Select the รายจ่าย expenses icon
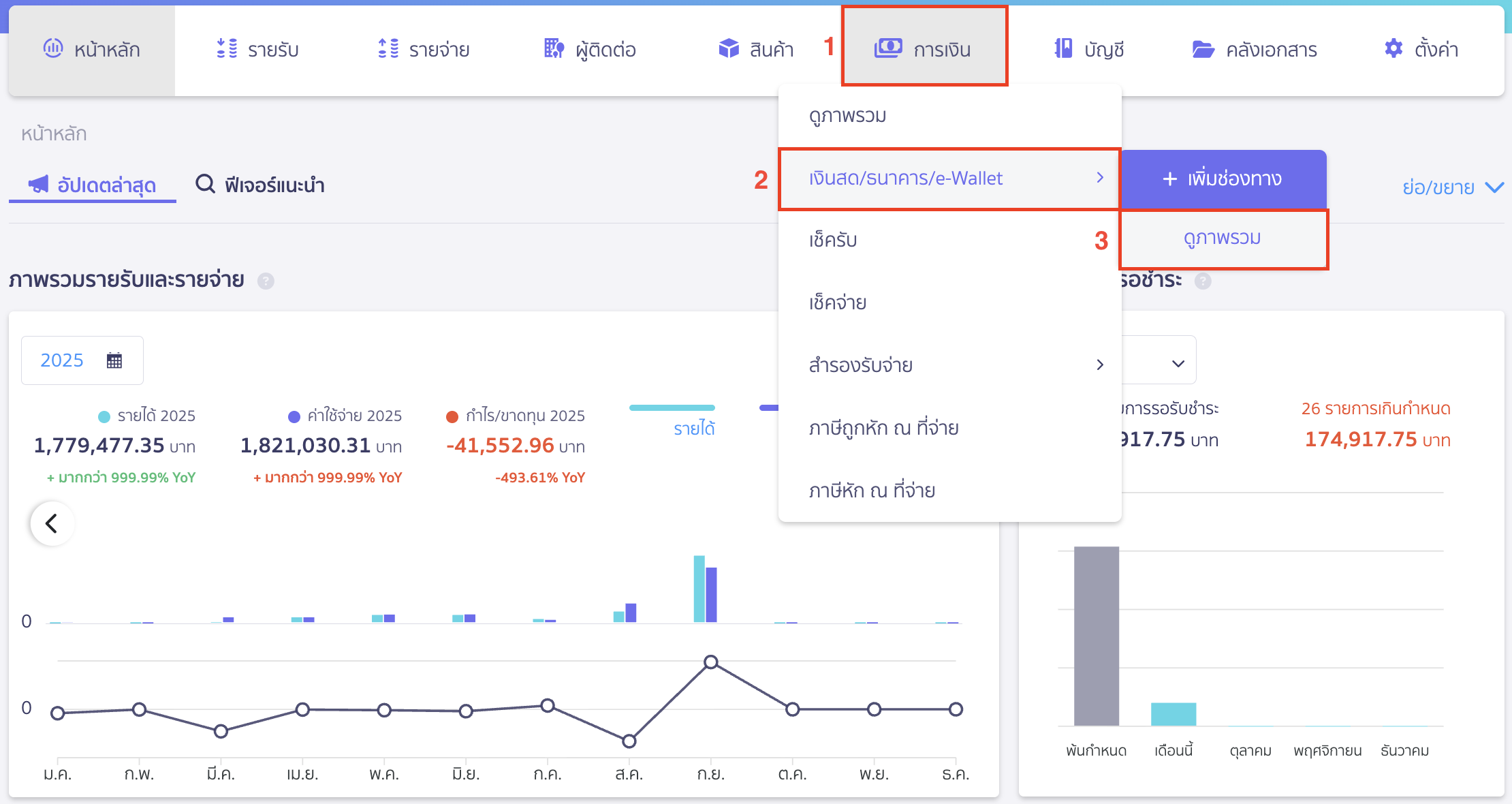 [x=388, y=48]
